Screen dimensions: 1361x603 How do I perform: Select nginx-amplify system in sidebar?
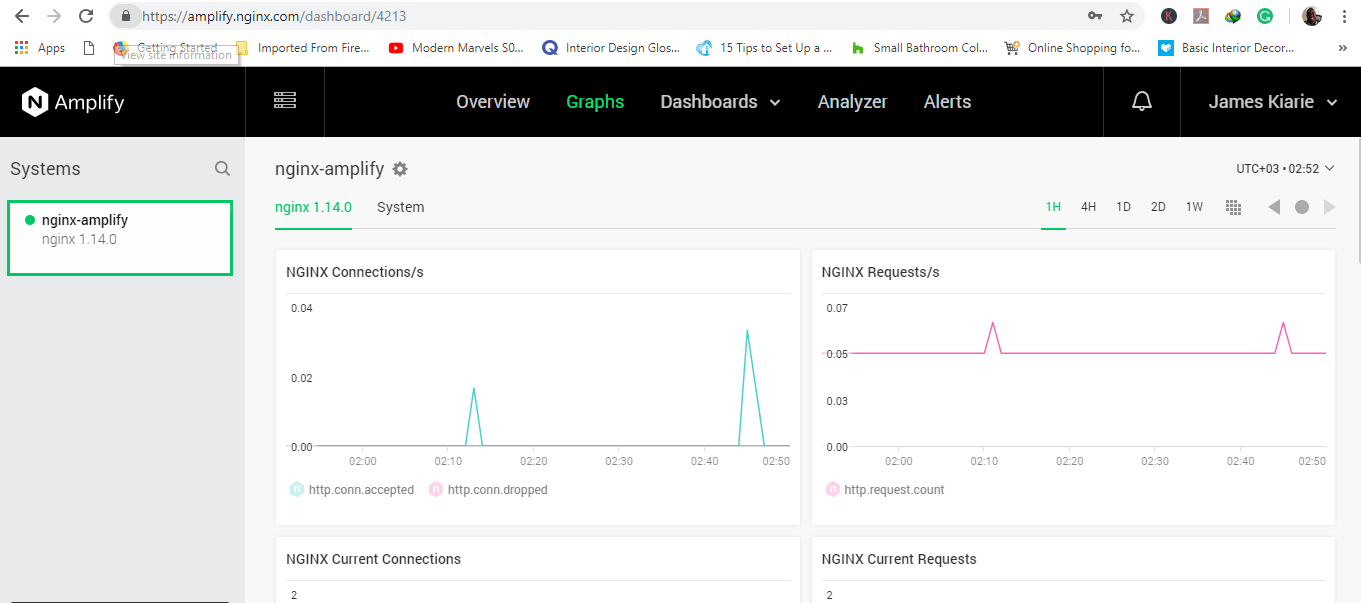coord(120,238)
